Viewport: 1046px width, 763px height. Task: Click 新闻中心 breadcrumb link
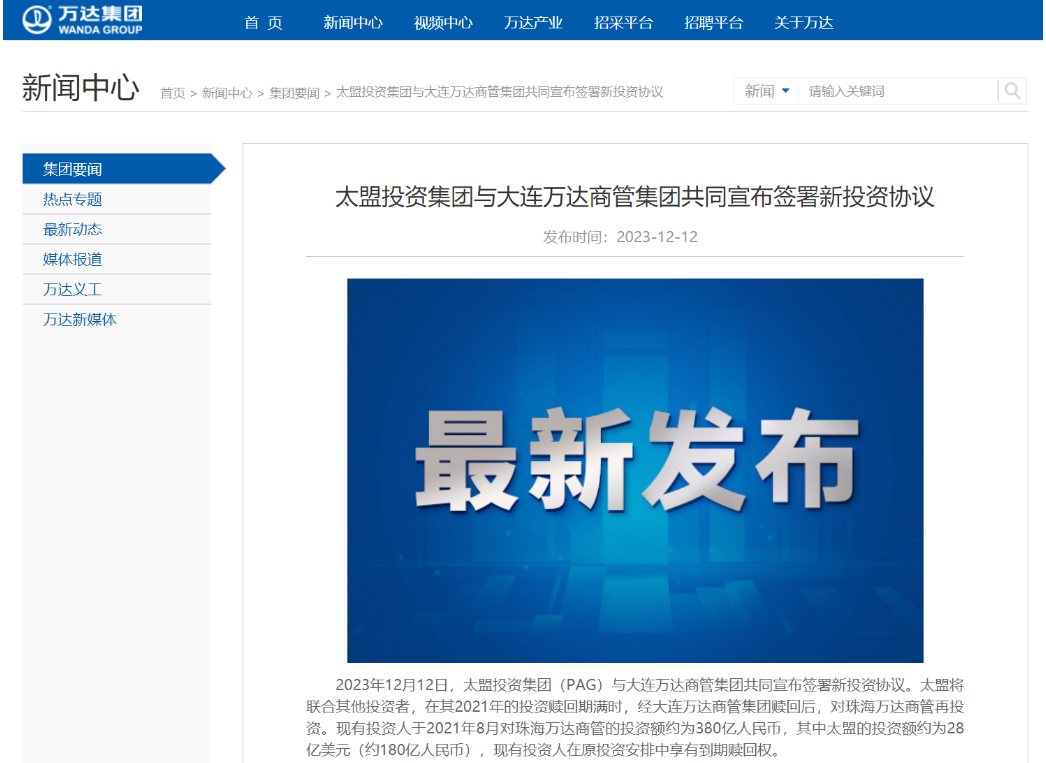[227, 93]
